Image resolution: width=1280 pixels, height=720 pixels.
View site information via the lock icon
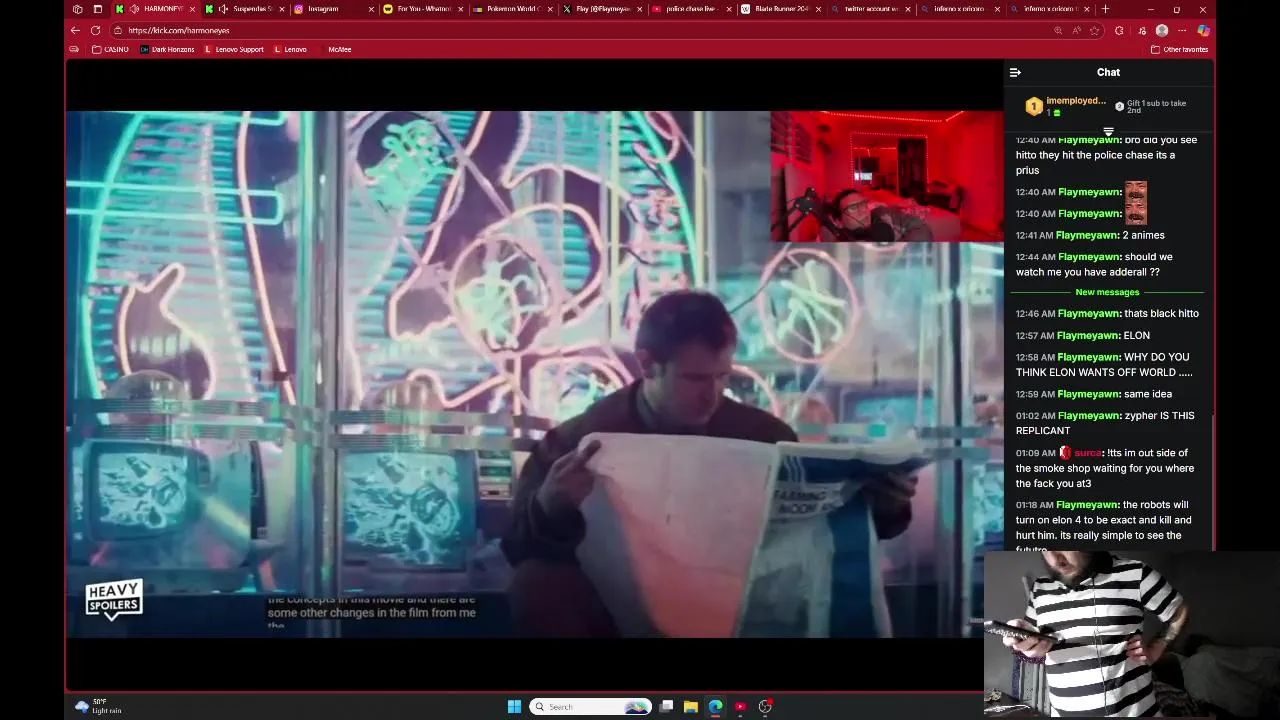pos(118,30)
